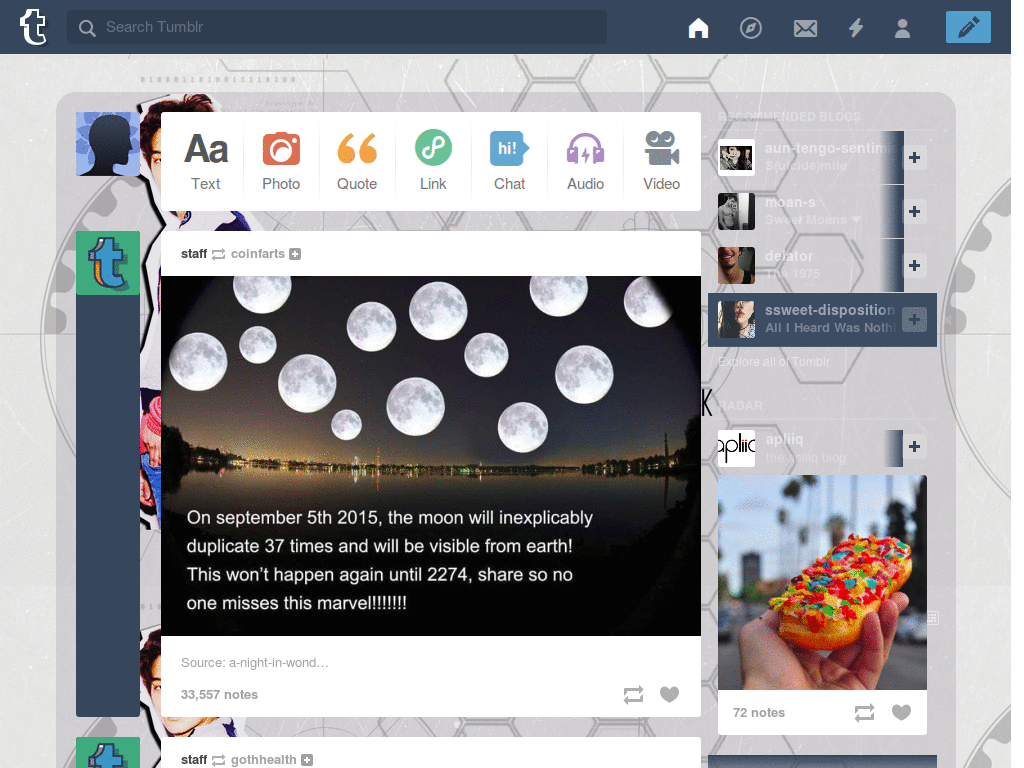Open the Tumblr logo home link

[33, 27]
